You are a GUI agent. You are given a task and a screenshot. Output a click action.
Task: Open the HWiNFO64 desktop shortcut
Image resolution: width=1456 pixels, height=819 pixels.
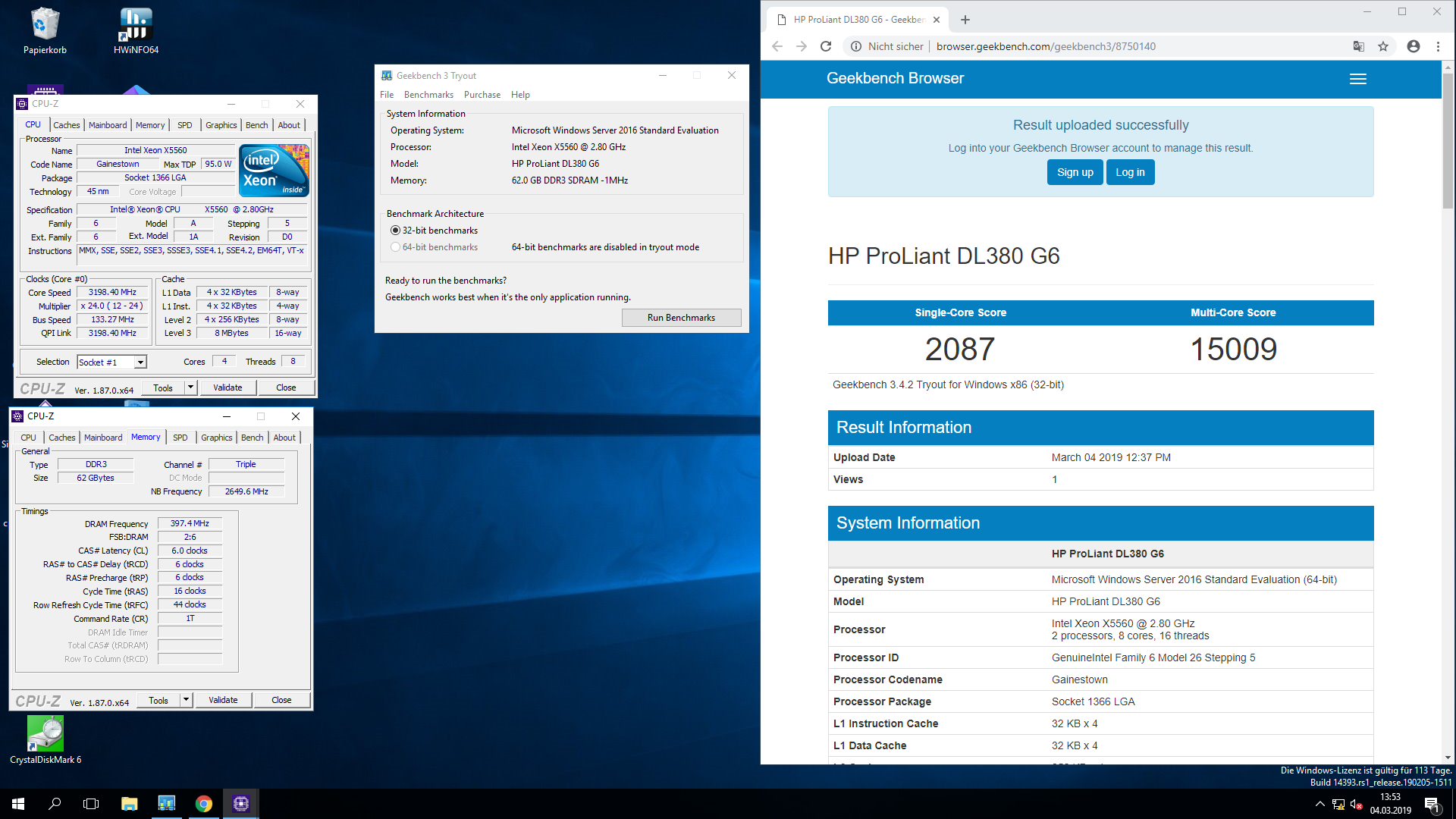[136, 31]
